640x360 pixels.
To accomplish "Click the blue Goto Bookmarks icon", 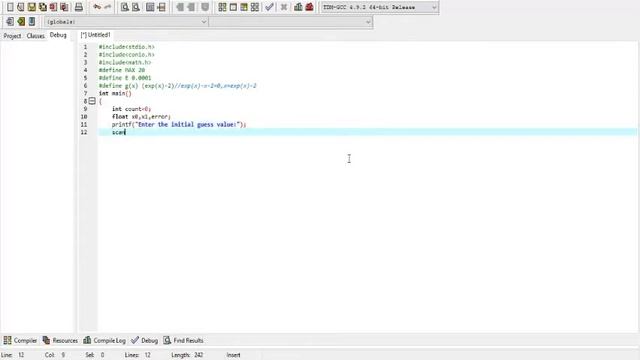I will [31, 21].
